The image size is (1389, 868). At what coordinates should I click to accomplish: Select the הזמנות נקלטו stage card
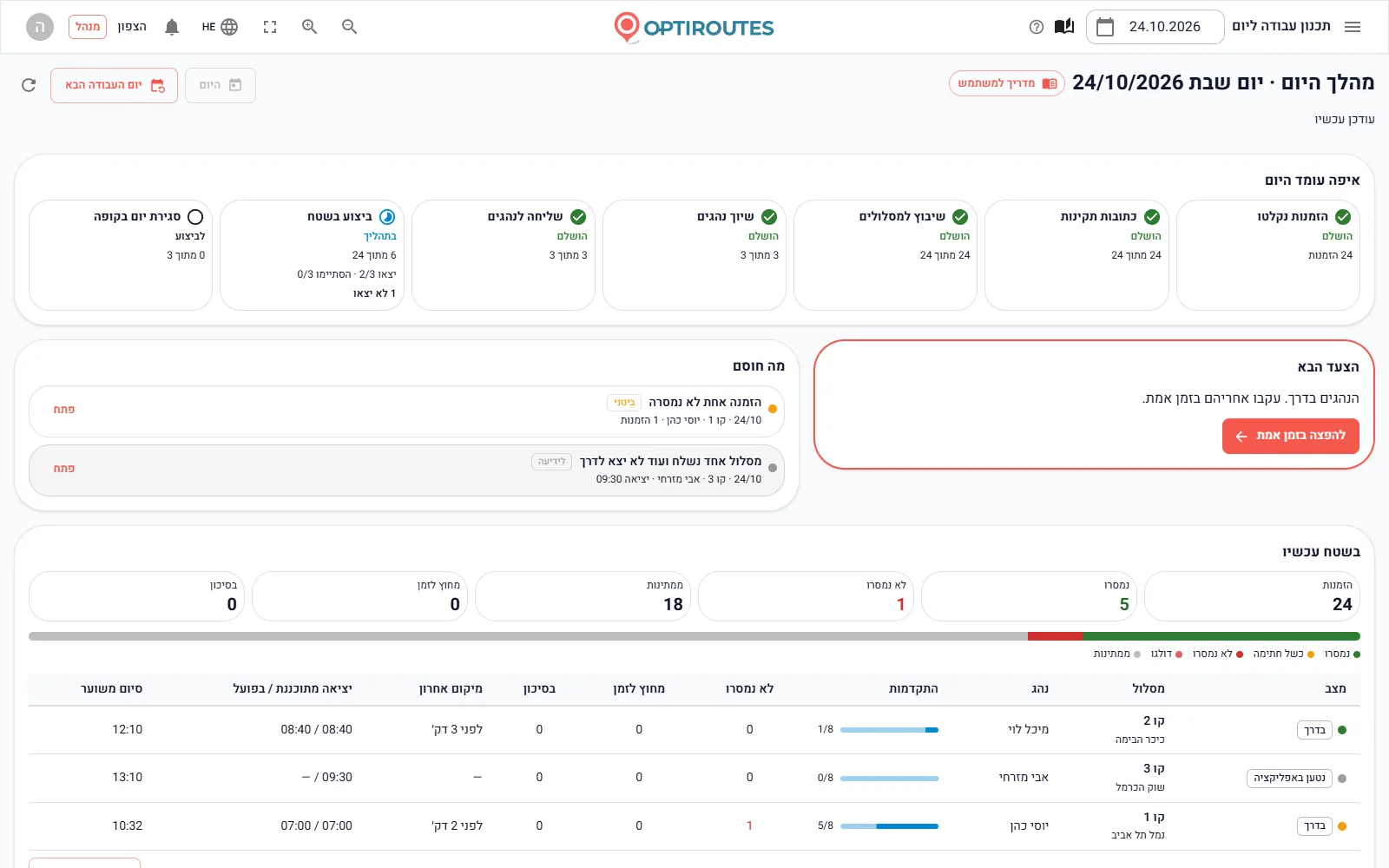point(1267,255)
